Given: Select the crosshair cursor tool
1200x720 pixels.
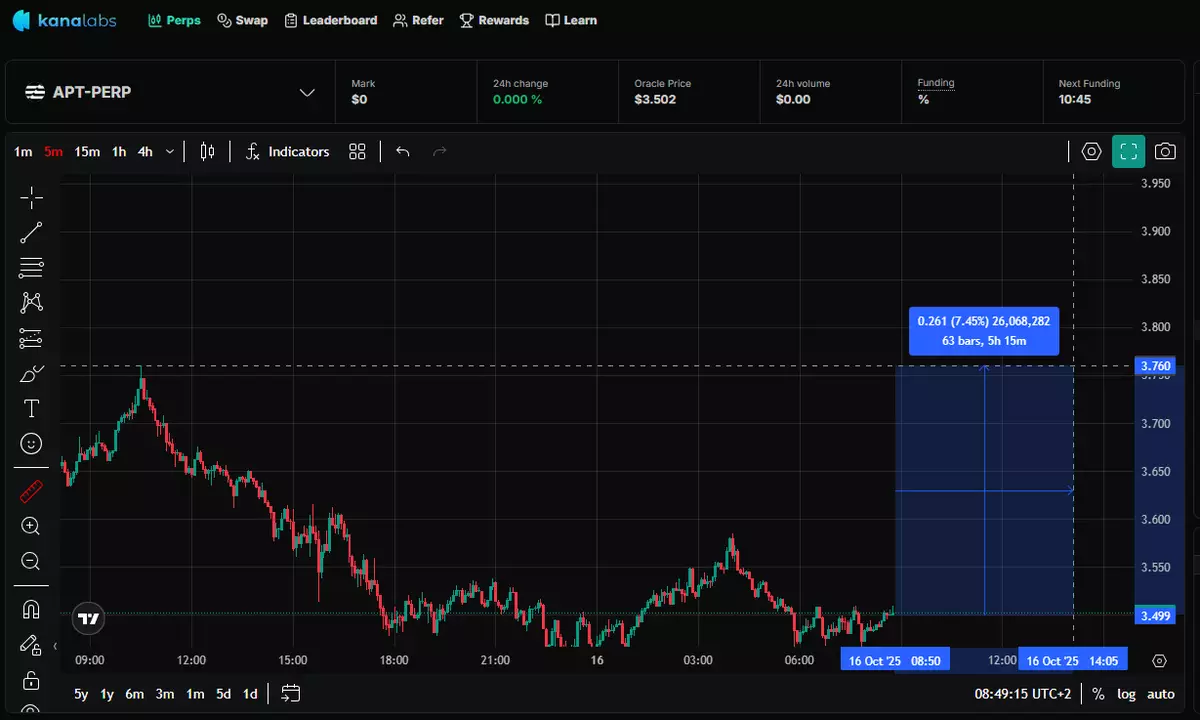Looking at the screenshot, I should click(31, 197).
